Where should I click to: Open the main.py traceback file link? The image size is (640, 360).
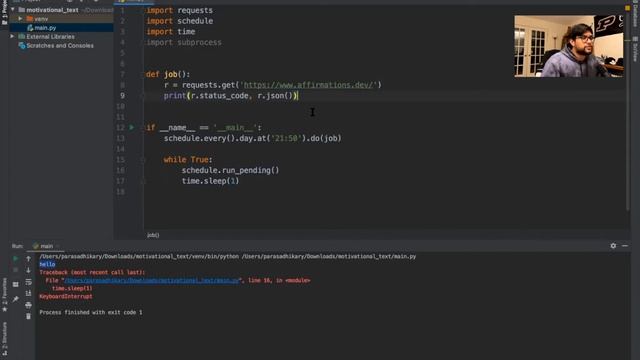pyautogui.click(x=151, y=280)
